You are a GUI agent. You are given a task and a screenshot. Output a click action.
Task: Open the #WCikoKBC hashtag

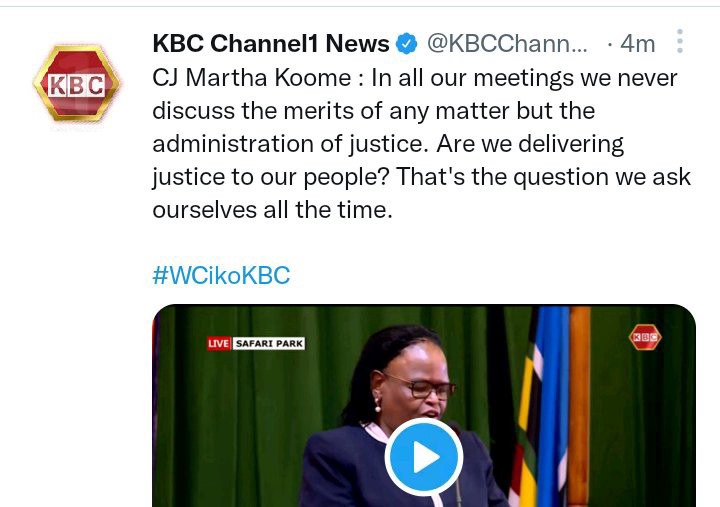tap(221, 276)
